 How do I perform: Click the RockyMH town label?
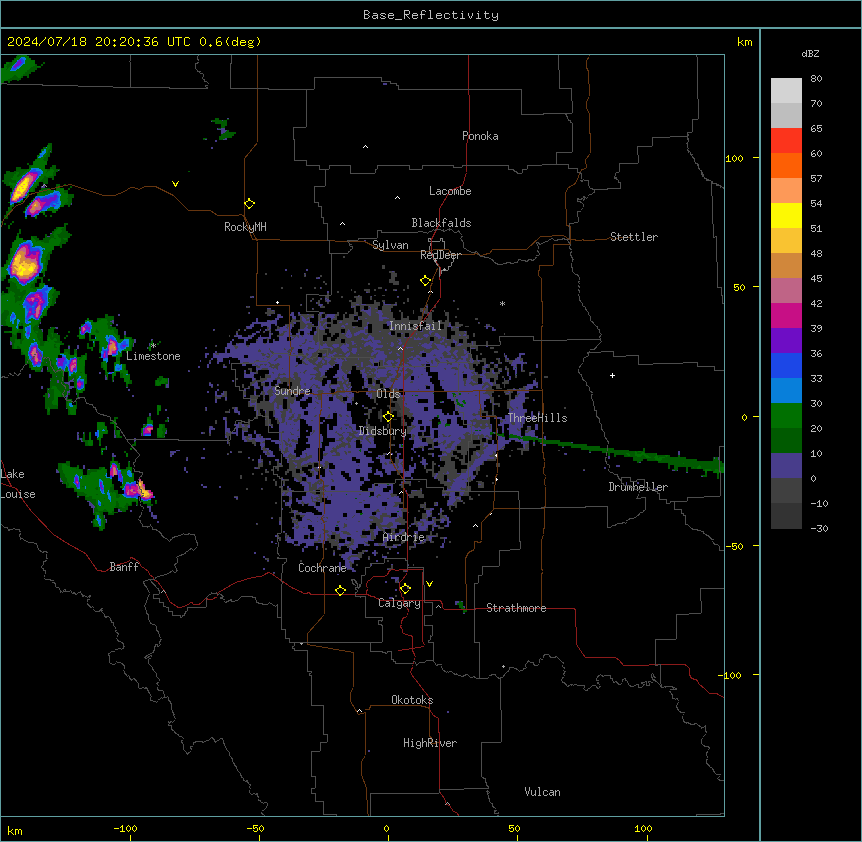pos(245,227)
